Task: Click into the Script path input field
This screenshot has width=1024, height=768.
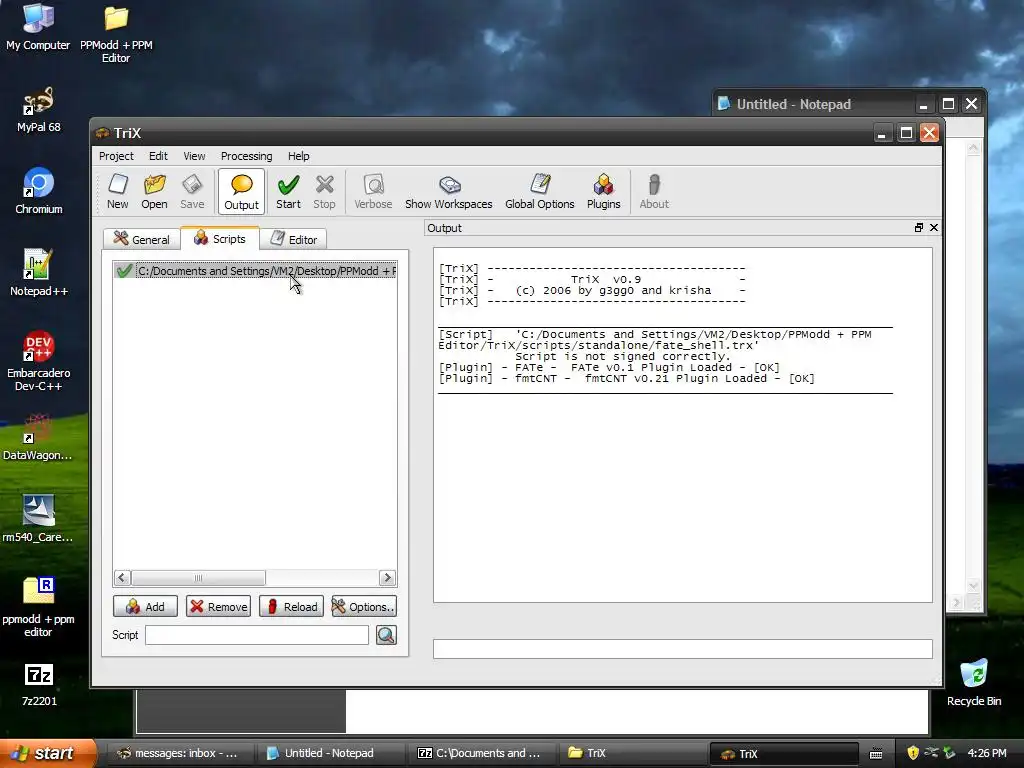Action: click(257, 635)
